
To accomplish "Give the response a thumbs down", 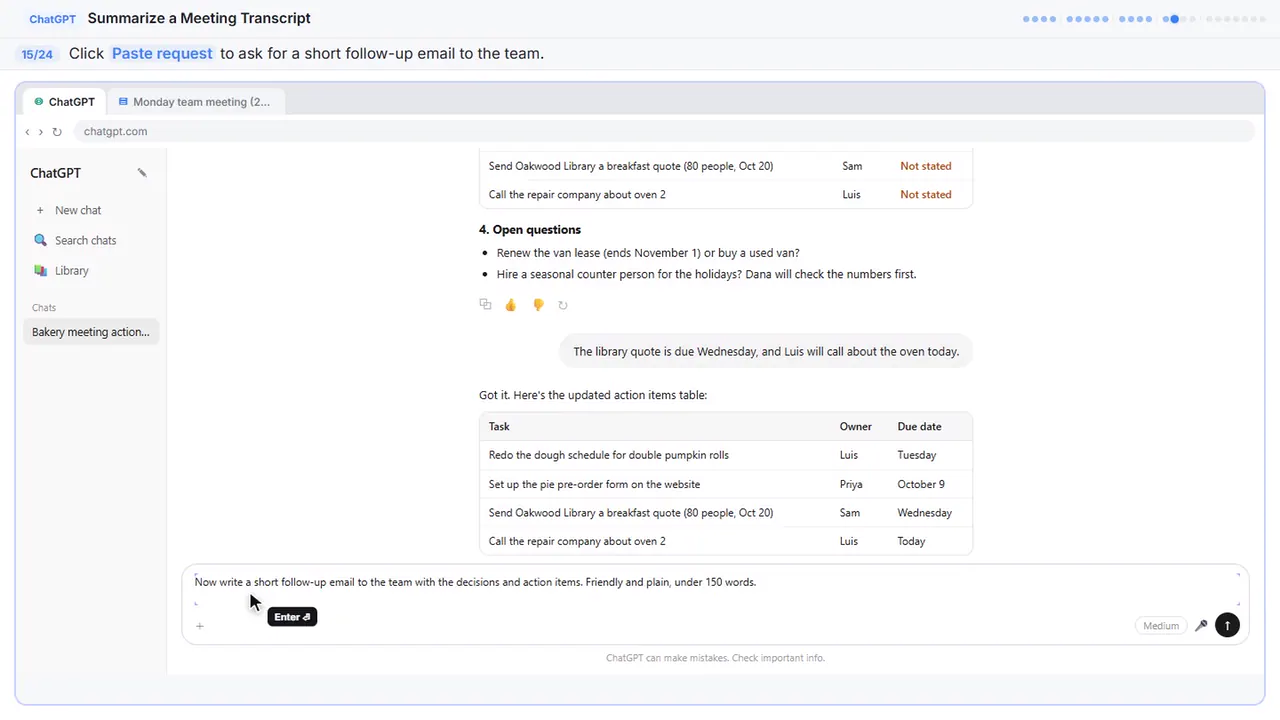I will 538,305.
